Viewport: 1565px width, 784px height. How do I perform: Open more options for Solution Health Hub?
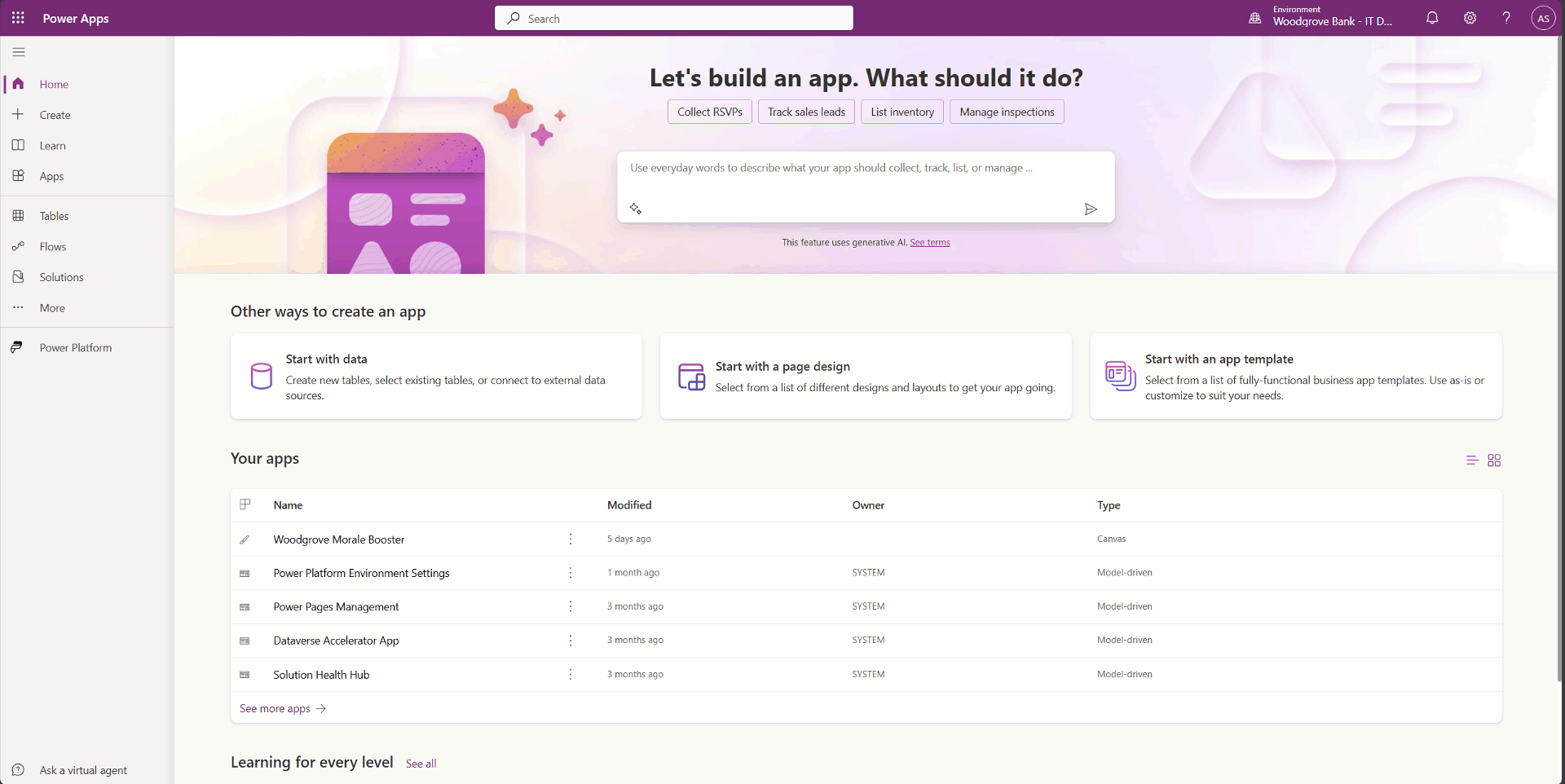click(x=570, y=674)
